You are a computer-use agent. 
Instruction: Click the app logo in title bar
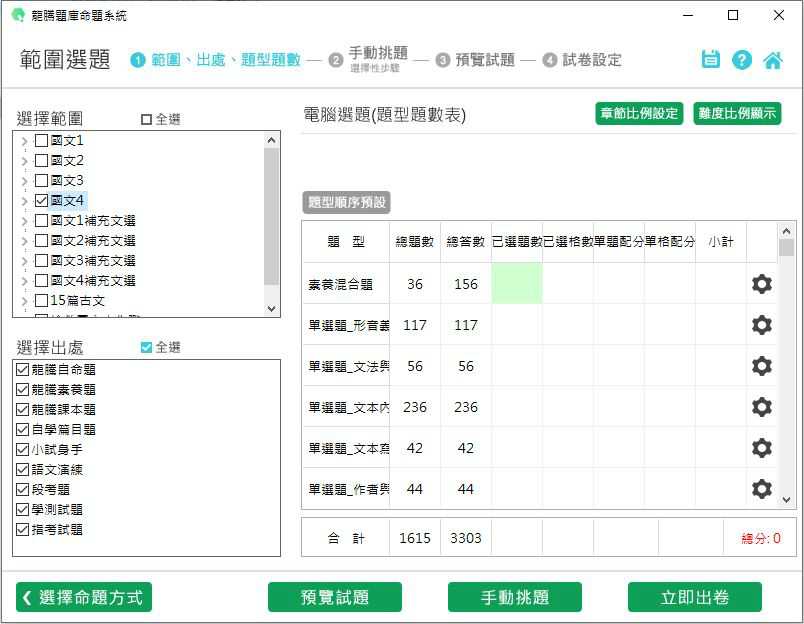(x=18, y=15)
